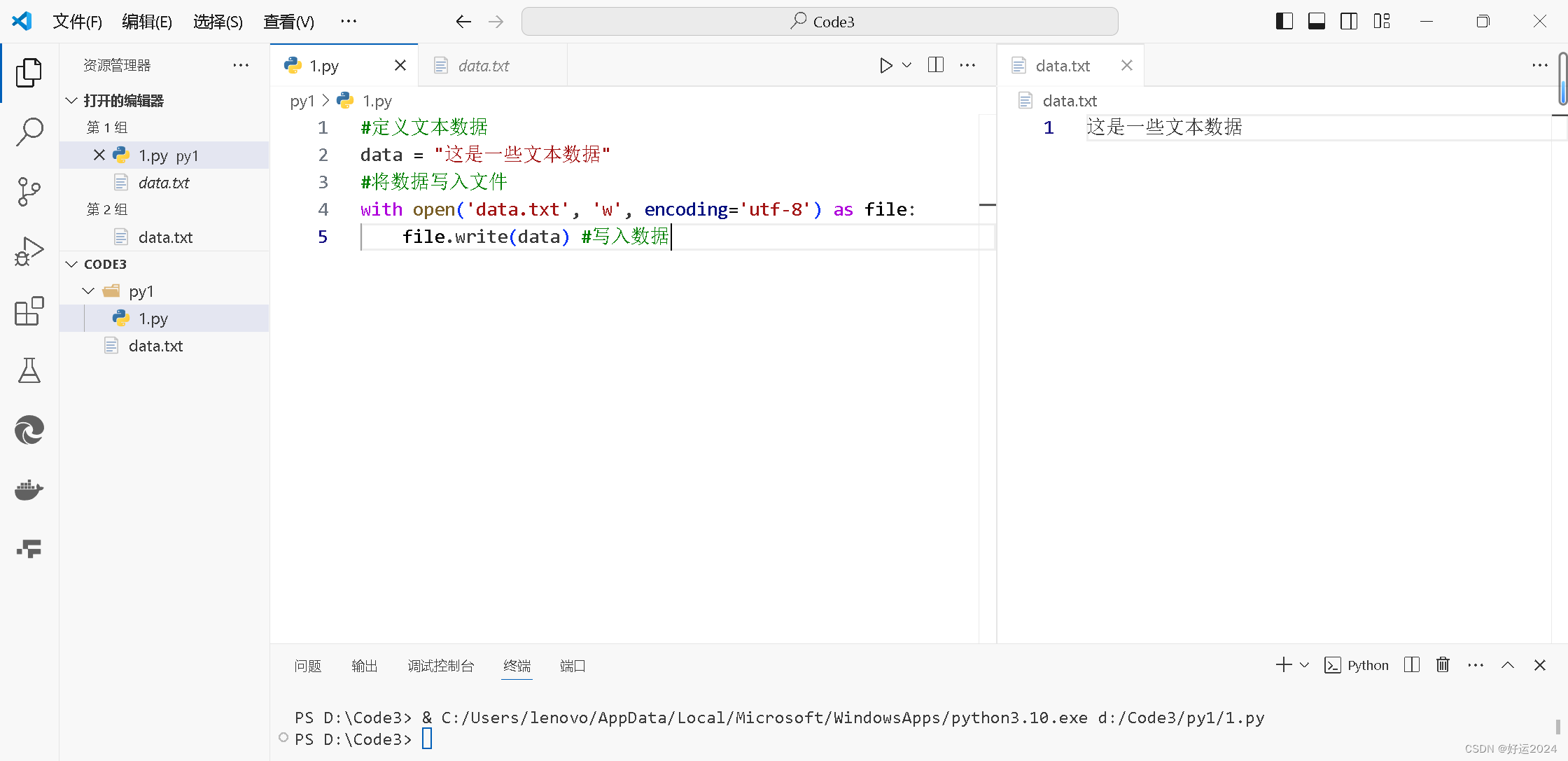Collapse the py1 folder
Image resolution: width=1568 pixels, height=761 pixels.
tap(89, 291)
